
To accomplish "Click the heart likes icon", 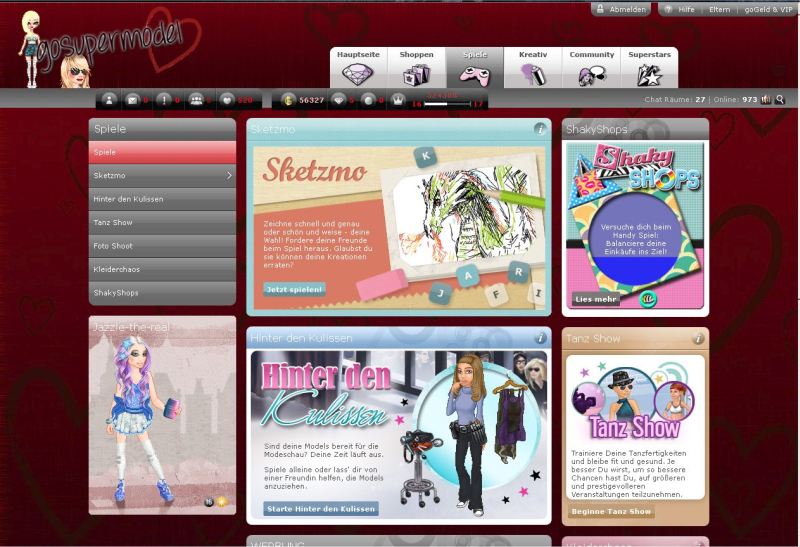I will (227, 100).
